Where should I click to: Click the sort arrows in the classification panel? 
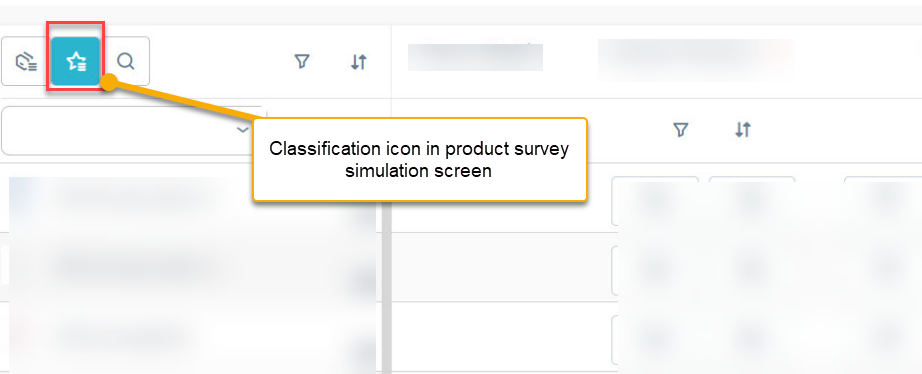(359, 62)
